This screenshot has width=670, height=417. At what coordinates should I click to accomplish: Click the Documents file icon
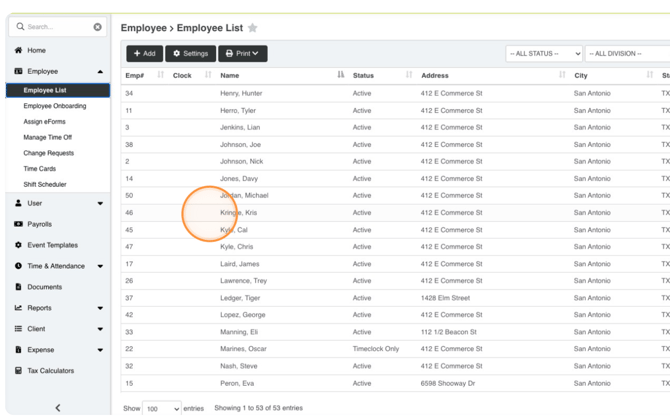(18, 287)
